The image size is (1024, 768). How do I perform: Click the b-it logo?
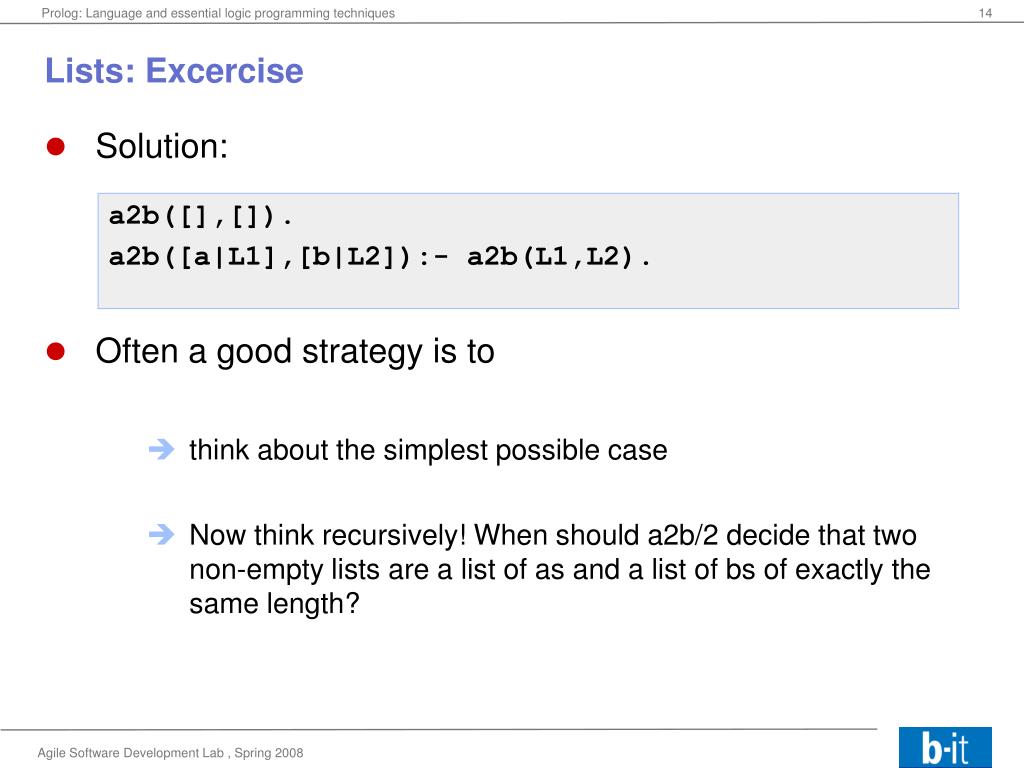click(945, 747)
